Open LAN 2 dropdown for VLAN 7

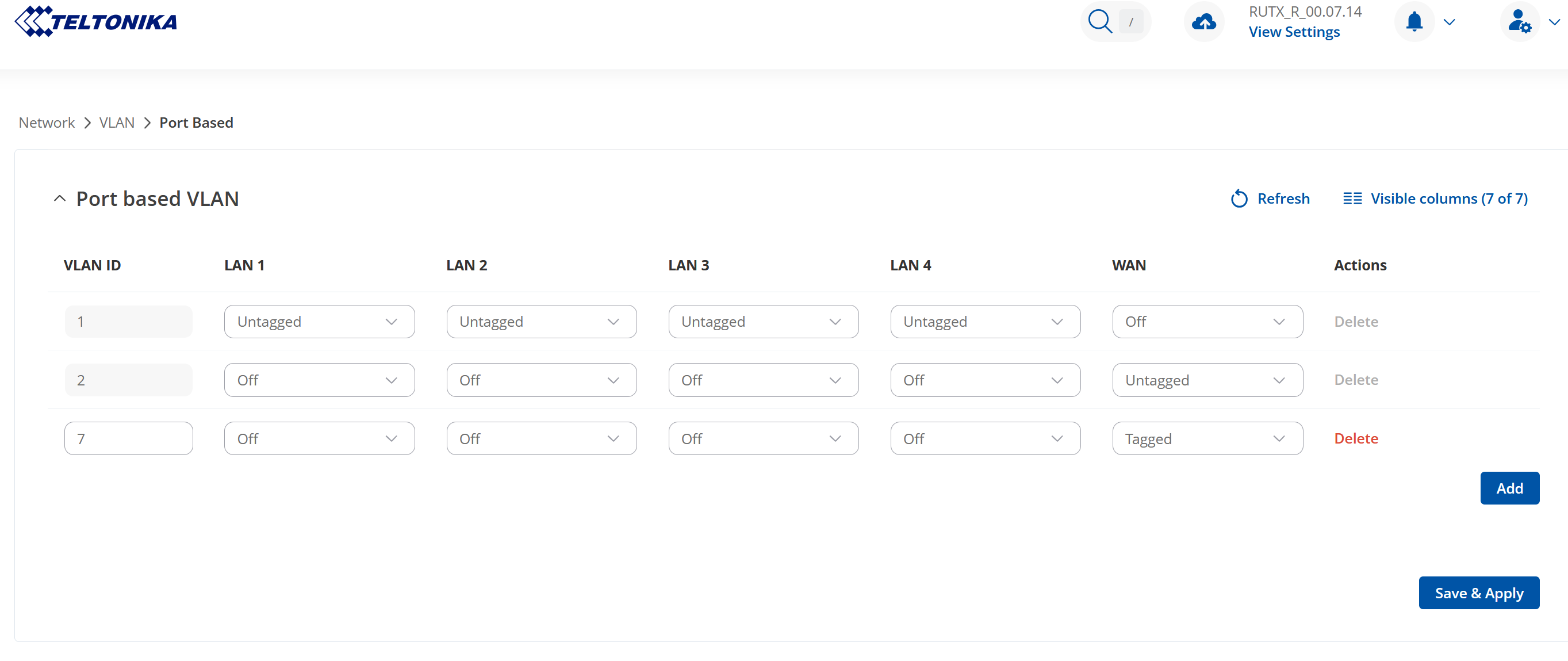[x=542, y=438]
